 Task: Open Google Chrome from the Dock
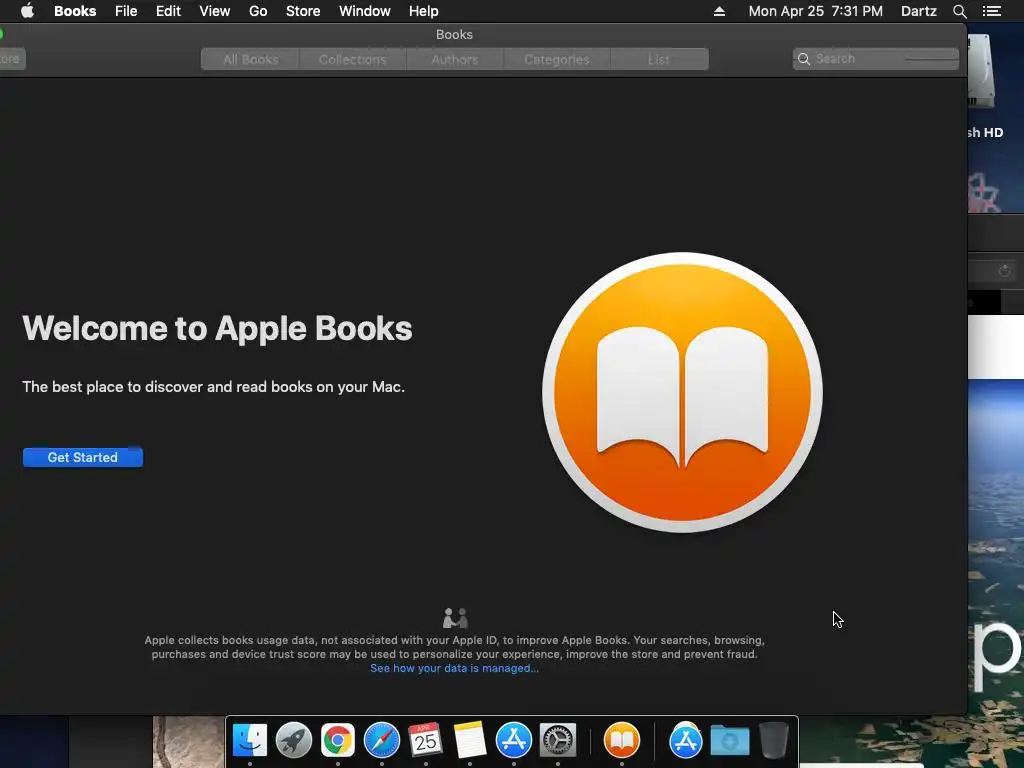coord(338,740)
